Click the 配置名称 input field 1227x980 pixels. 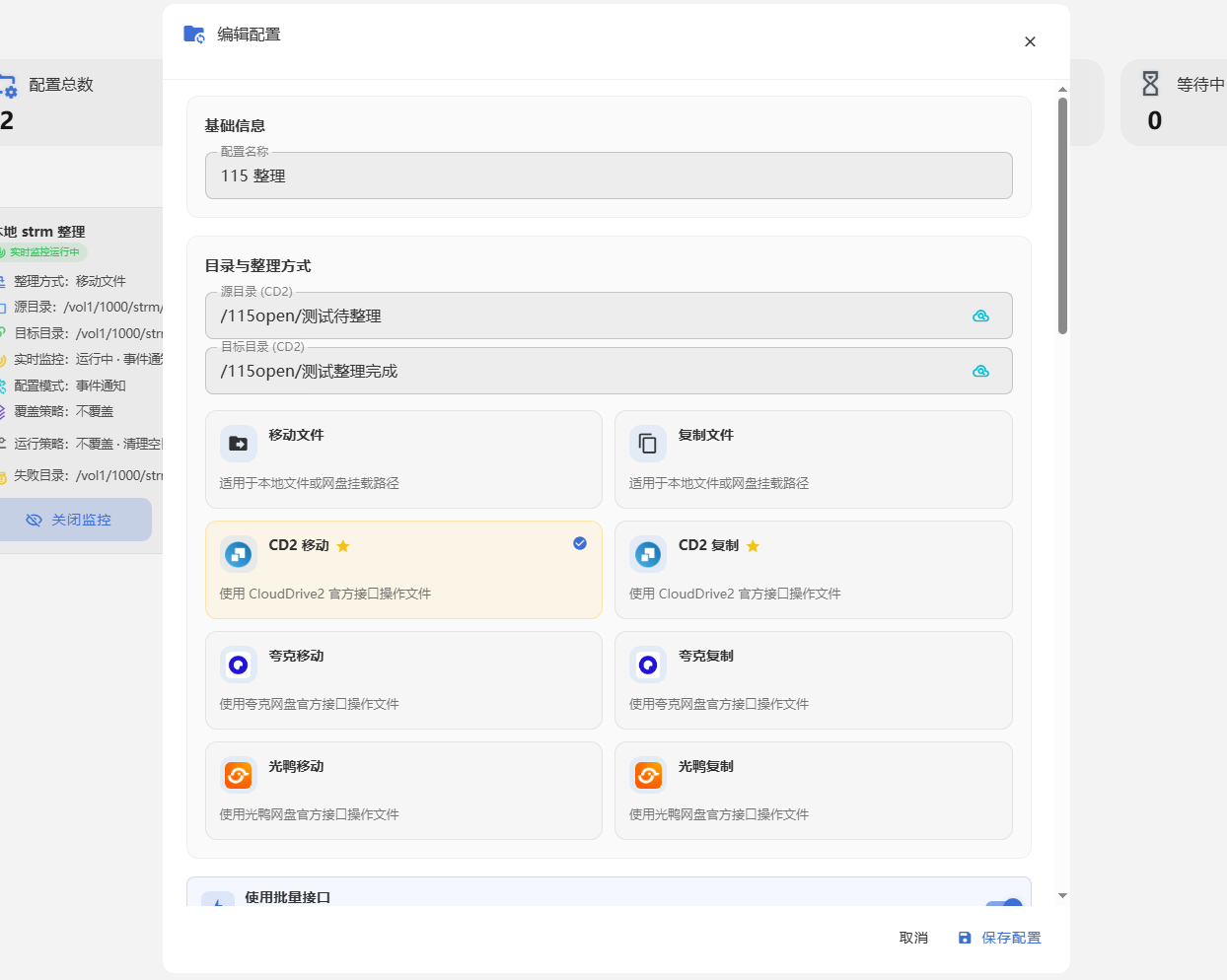tap(609, 175)
